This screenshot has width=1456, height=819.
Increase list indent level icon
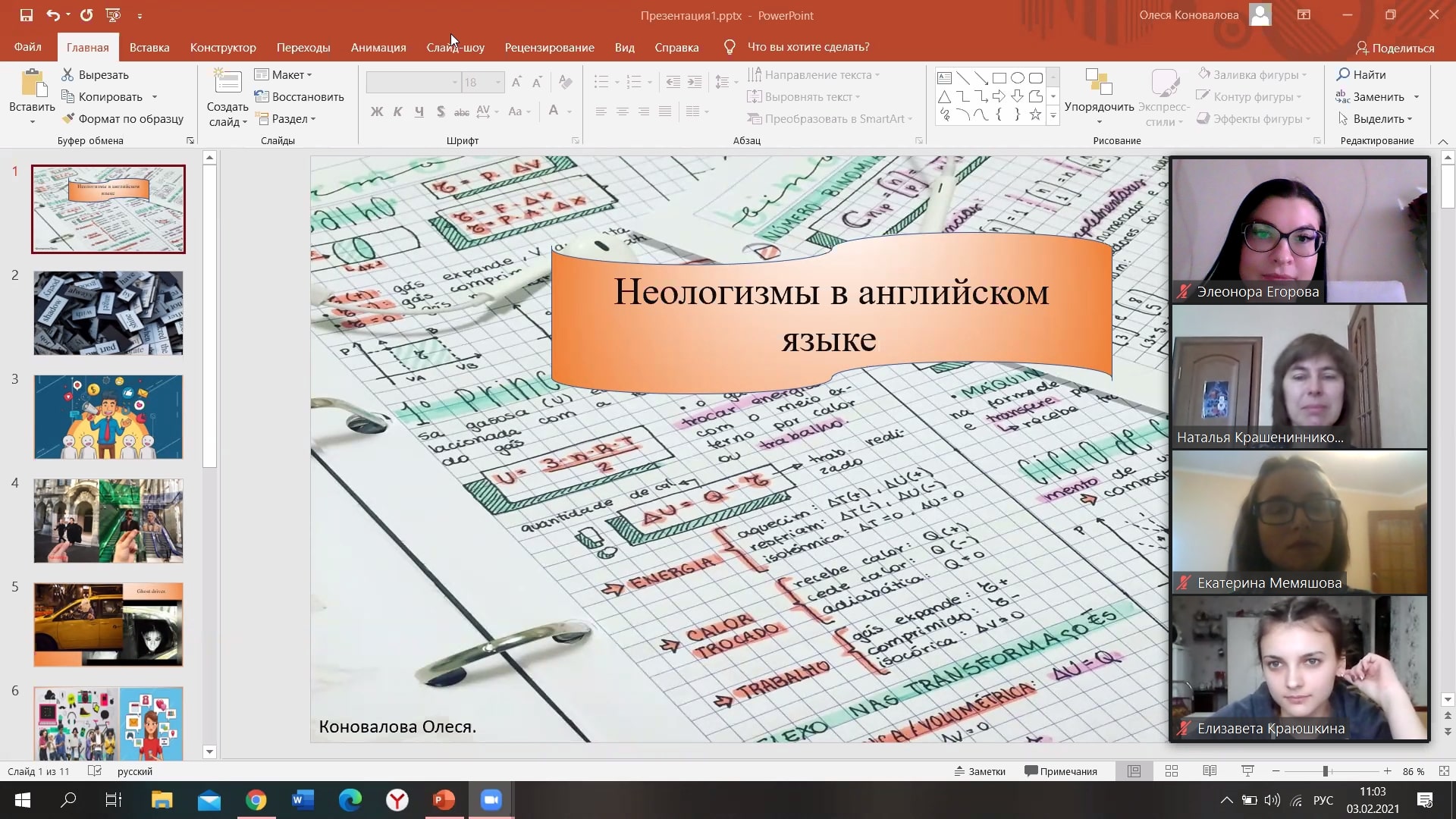coord(694,82)
